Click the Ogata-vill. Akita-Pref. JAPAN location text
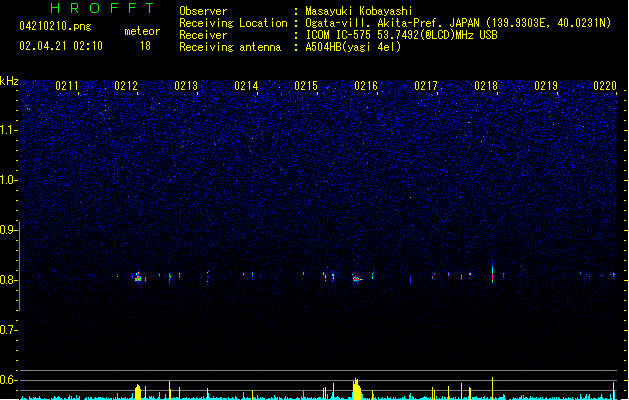This screenshot has height=400, width=629. 458,23
